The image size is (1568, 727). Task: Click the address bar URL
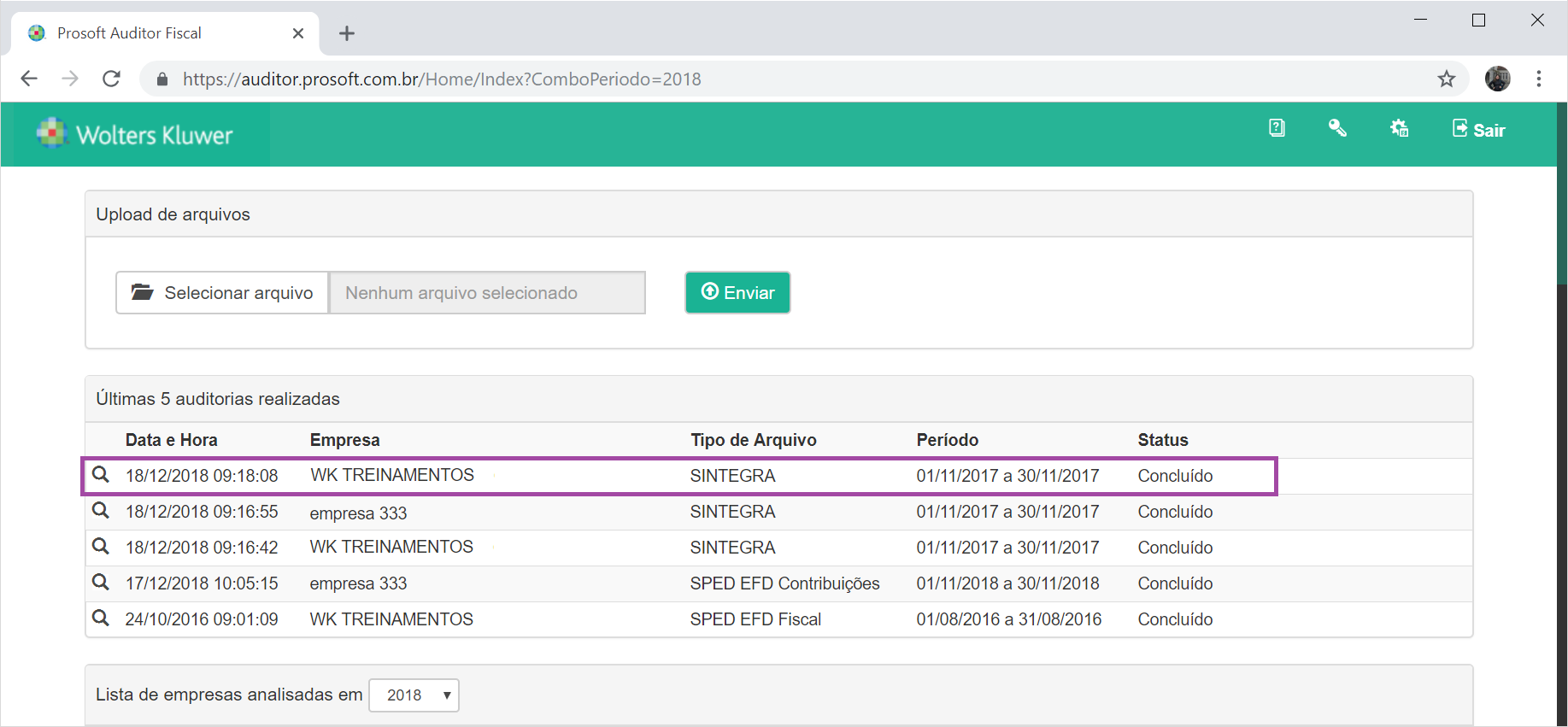click(442, 79)
